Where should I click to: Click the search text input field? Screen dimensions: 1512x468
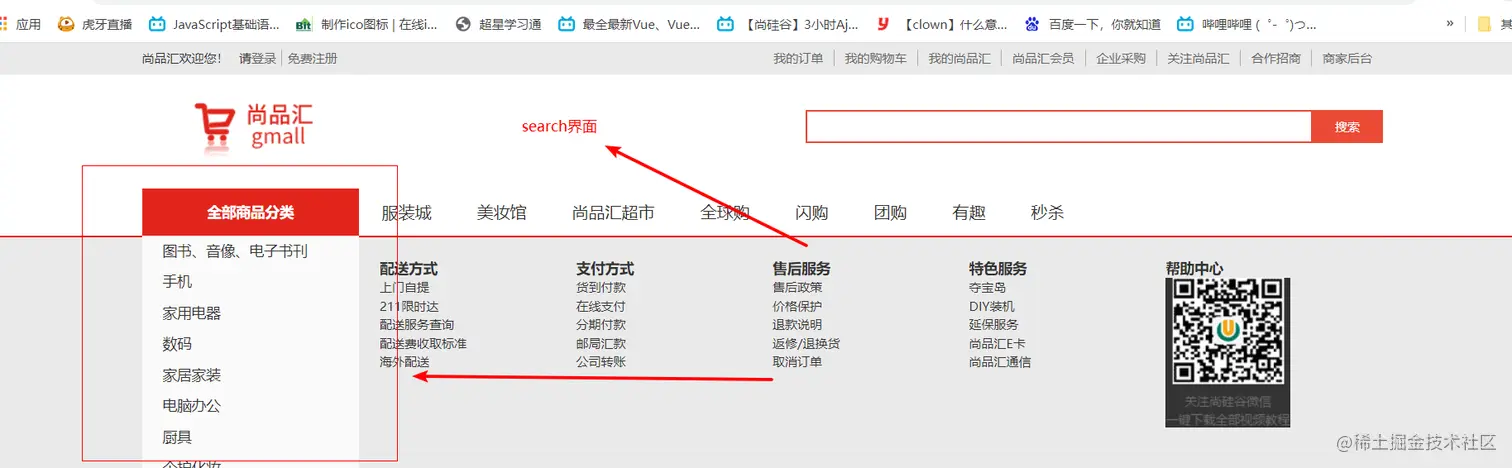click(x=1058, y=127)
